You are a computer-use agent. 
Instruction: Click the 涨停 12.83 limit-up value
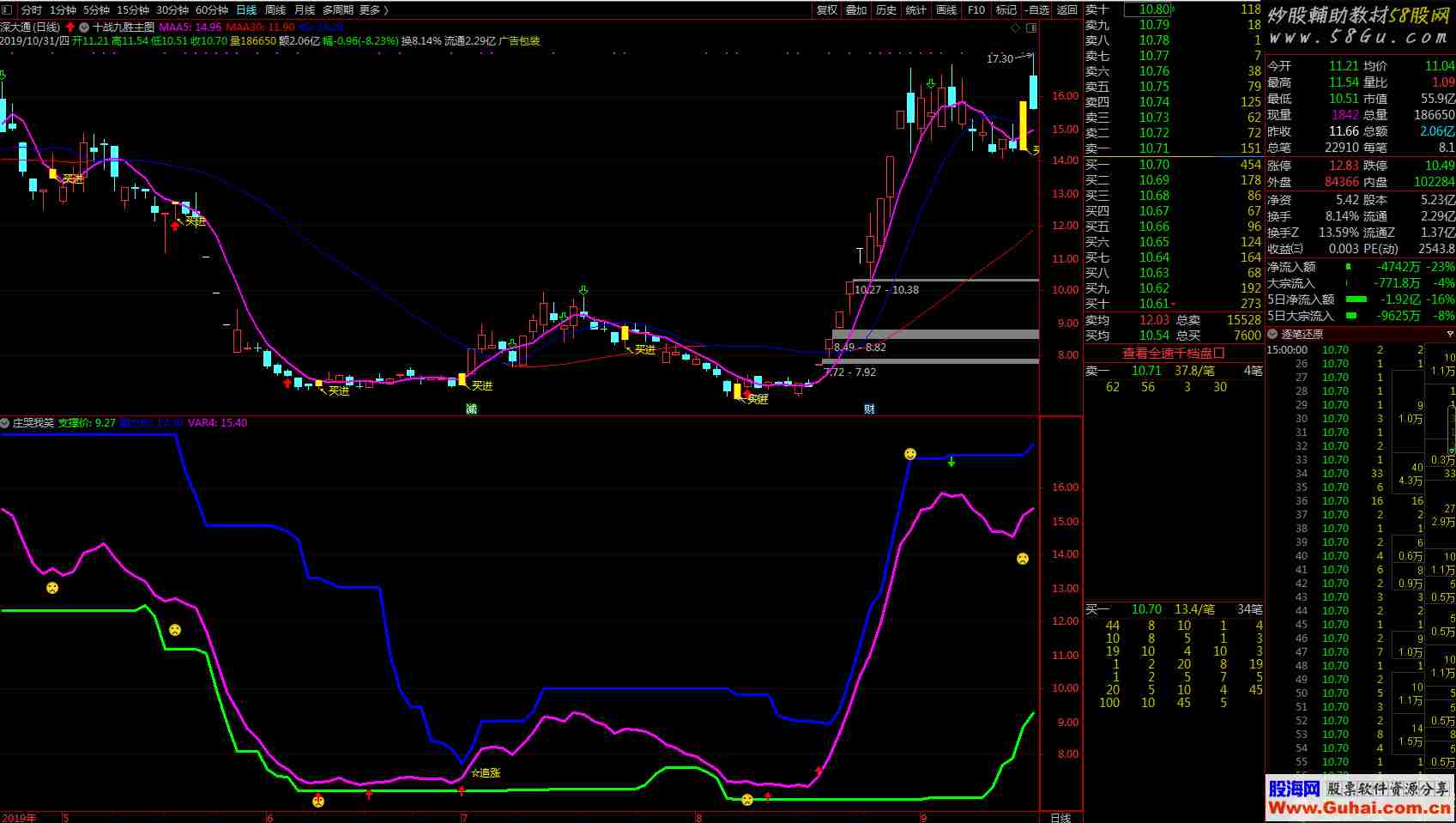1344,166
